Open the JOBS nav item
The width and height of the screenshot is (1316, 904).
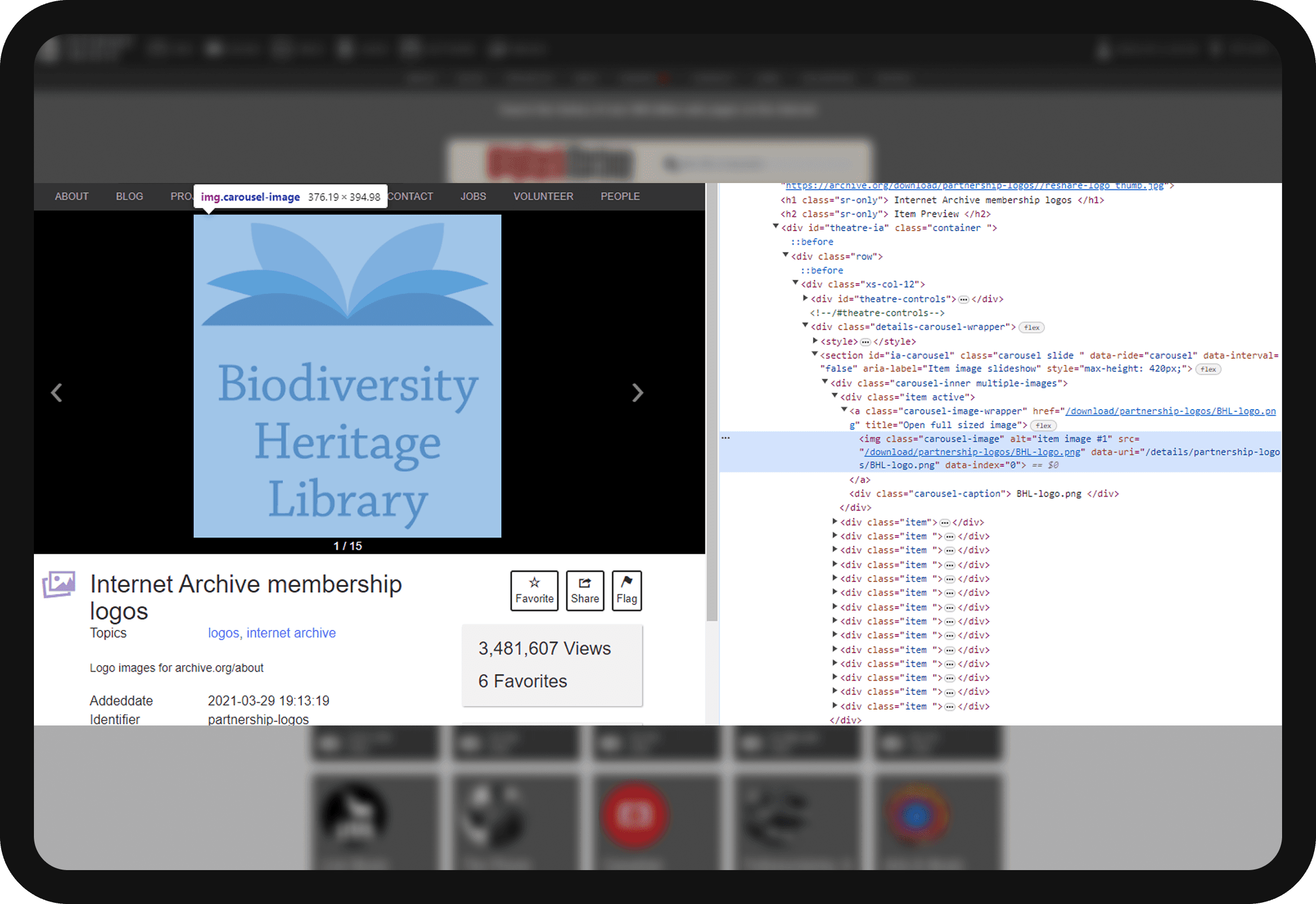[473, 197]
